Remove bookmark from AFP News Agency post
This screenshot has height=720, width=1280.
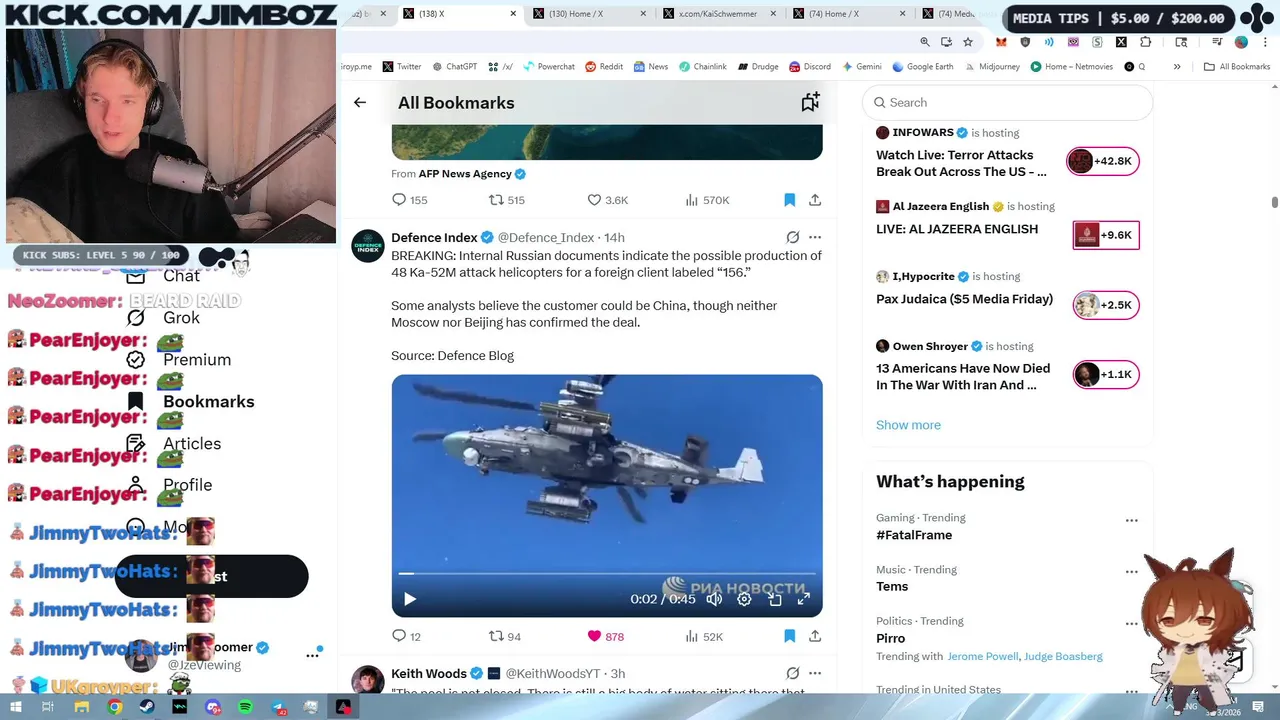[789, 200]
